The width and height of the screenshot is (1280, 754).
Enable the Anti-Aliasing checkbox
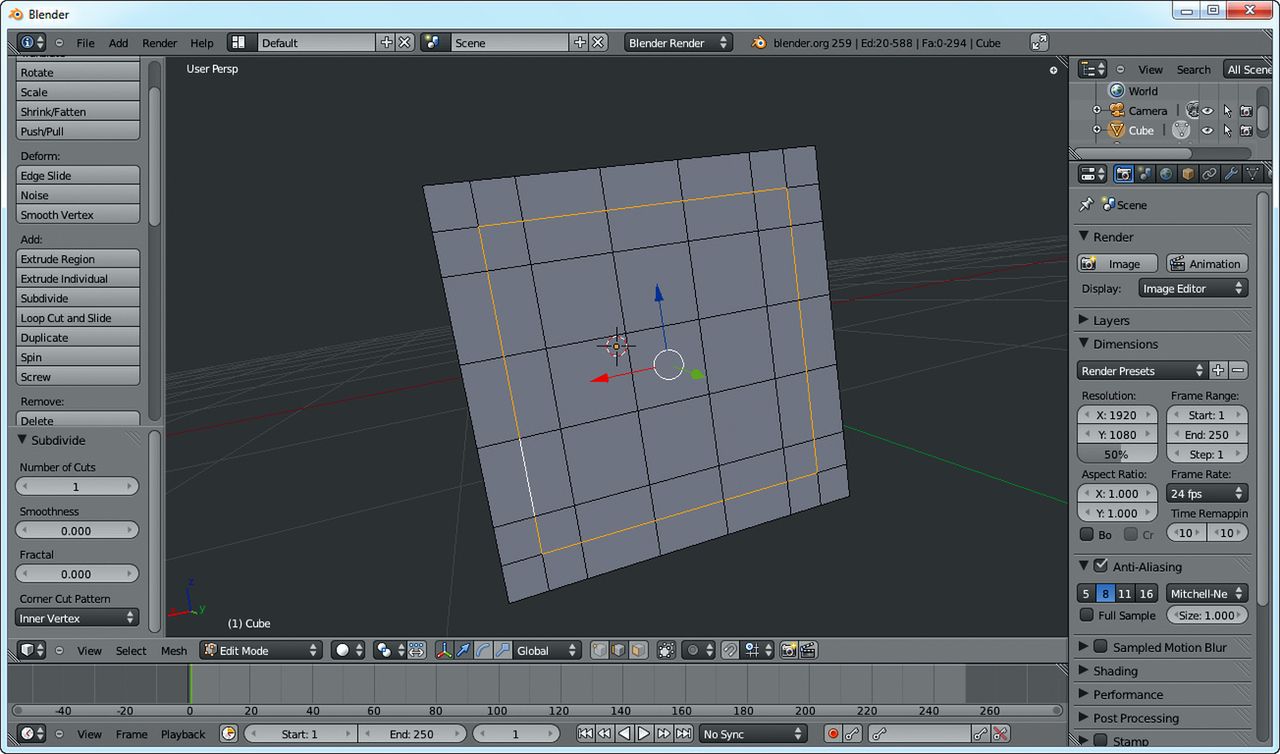pos(1101,565)
